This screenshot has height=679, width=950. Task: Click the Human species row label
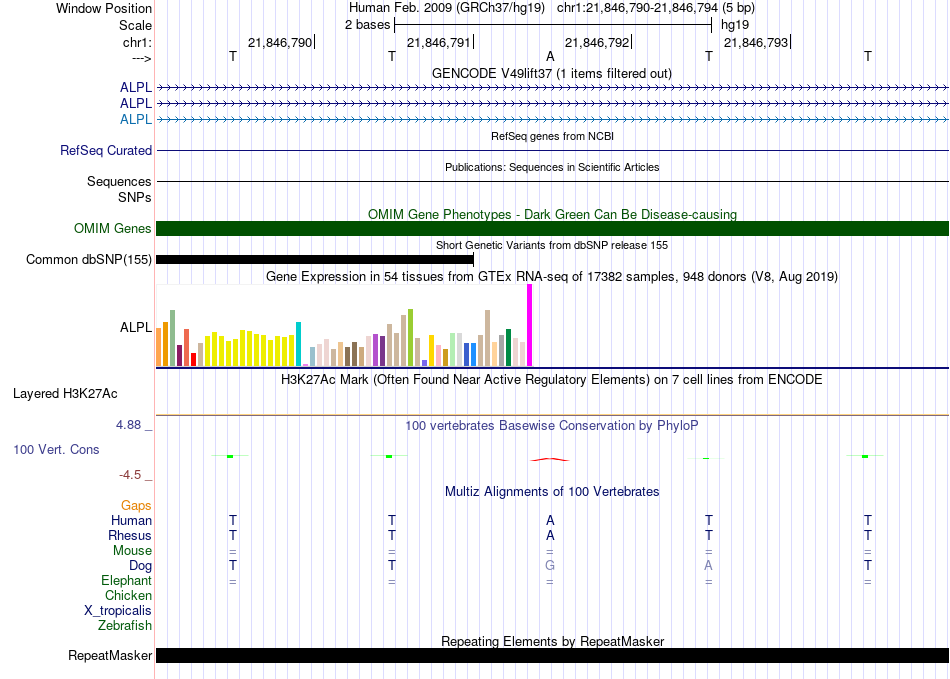tap(131, 520)
